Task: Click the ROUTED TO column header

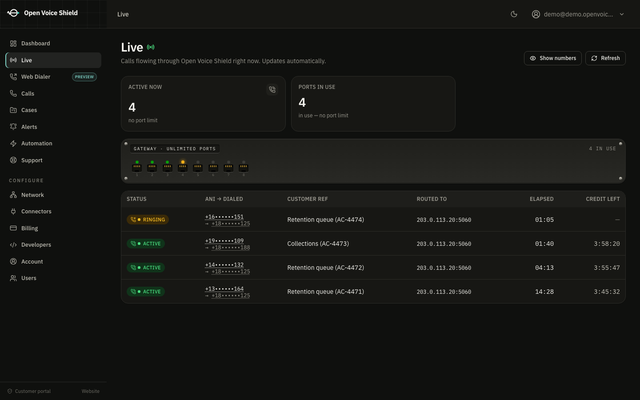Action: (431, 199)
